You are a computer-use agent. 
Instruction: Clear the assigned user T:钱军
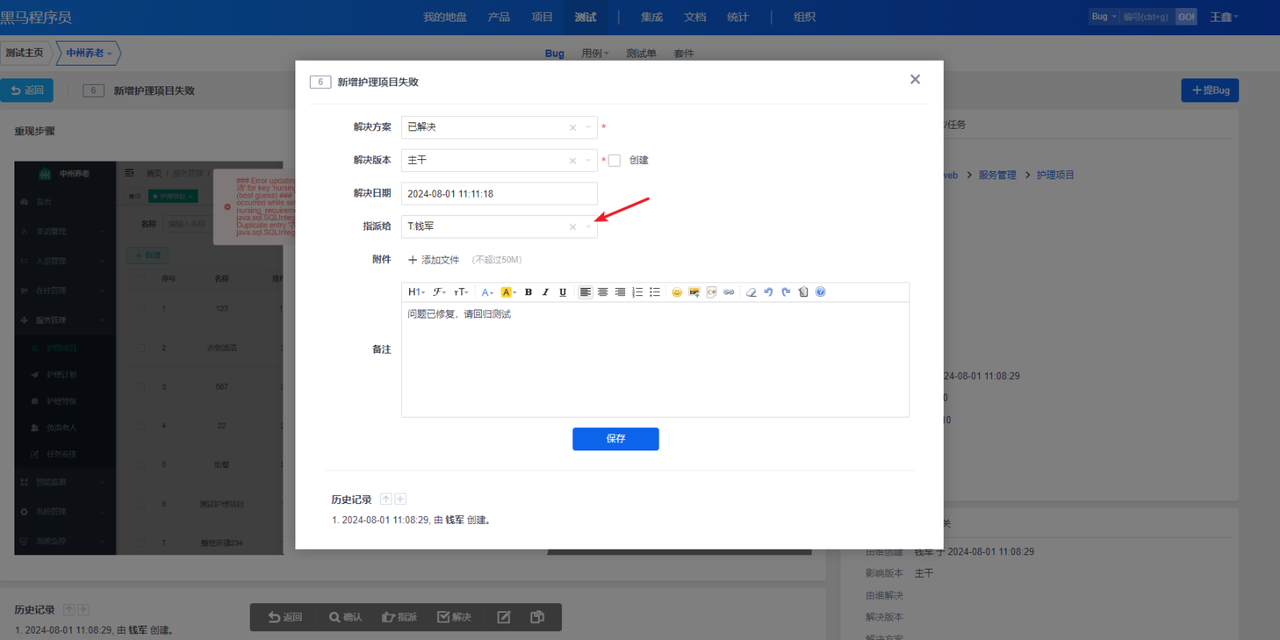pos(573,227)
